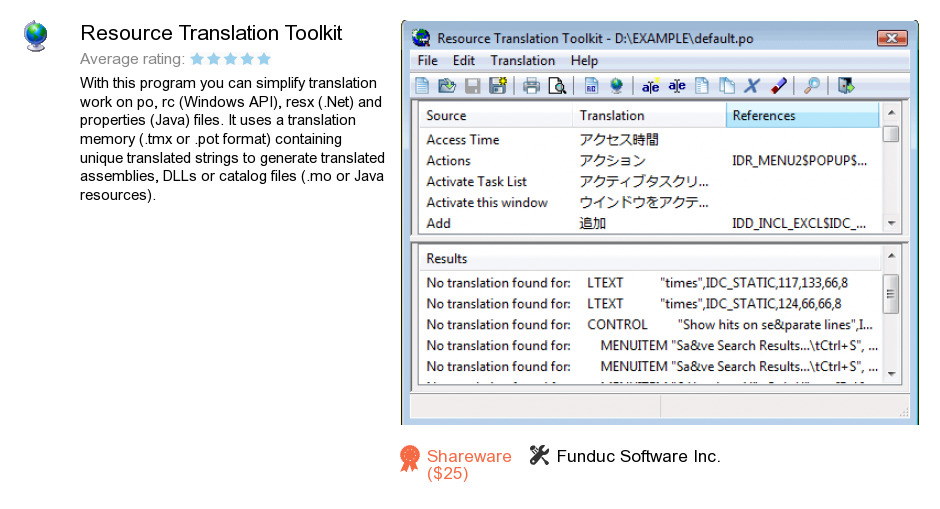Click the アクセス時間 translation cell

point(619,140)
